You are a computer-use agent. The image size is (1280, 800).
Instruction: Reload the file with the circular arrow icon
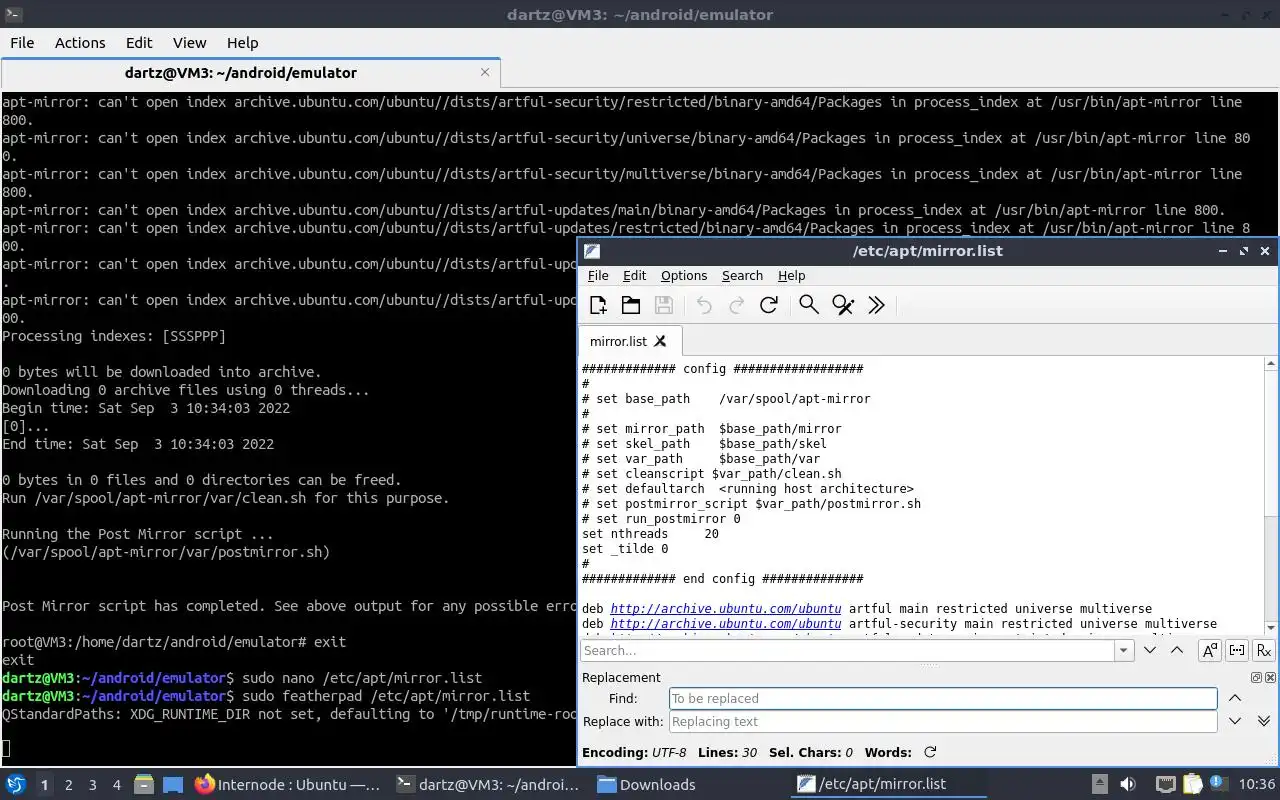click(x=769, y=305)
